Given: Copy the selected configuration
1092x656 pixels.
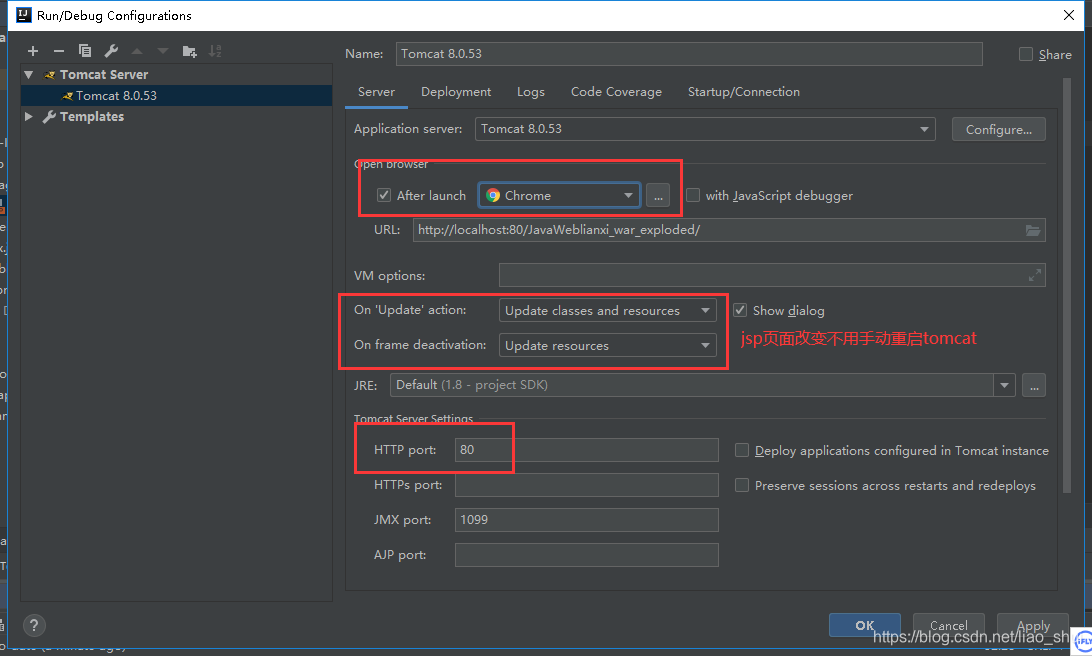Looking at the screenshot, I should [85, 51].
